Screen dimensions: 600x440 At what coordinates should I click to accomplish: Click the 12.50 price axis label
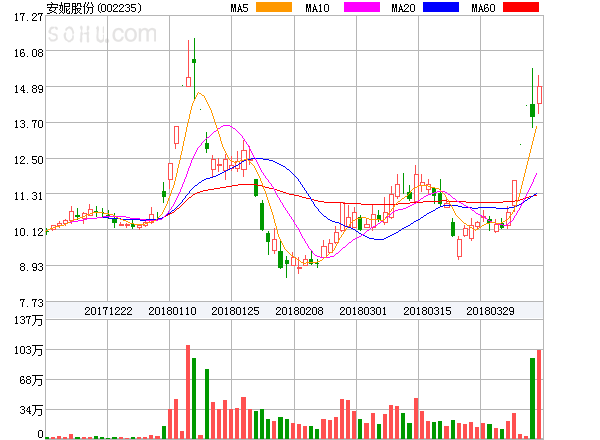coord(29,160)
